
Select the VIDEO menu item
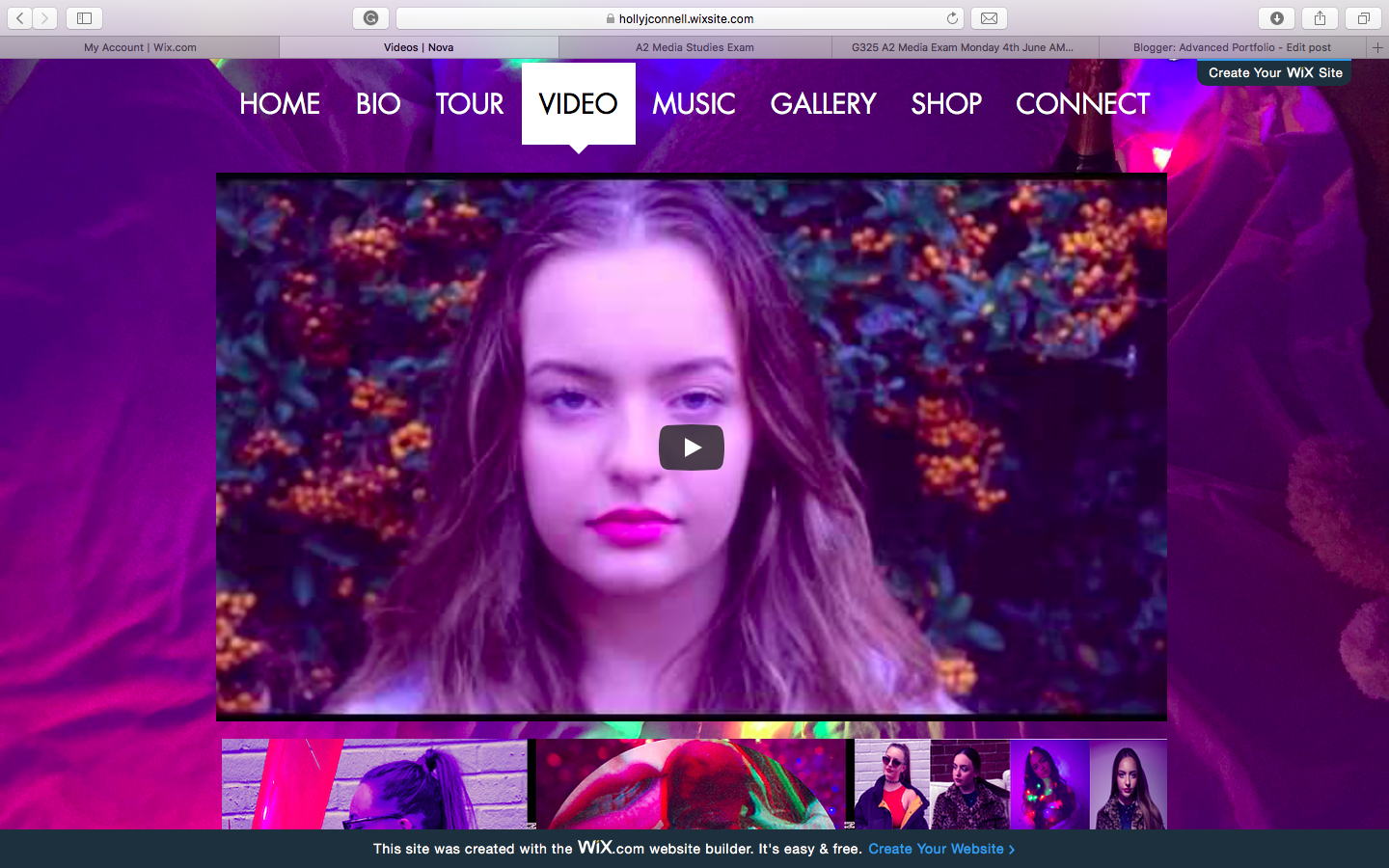(579, 103)
